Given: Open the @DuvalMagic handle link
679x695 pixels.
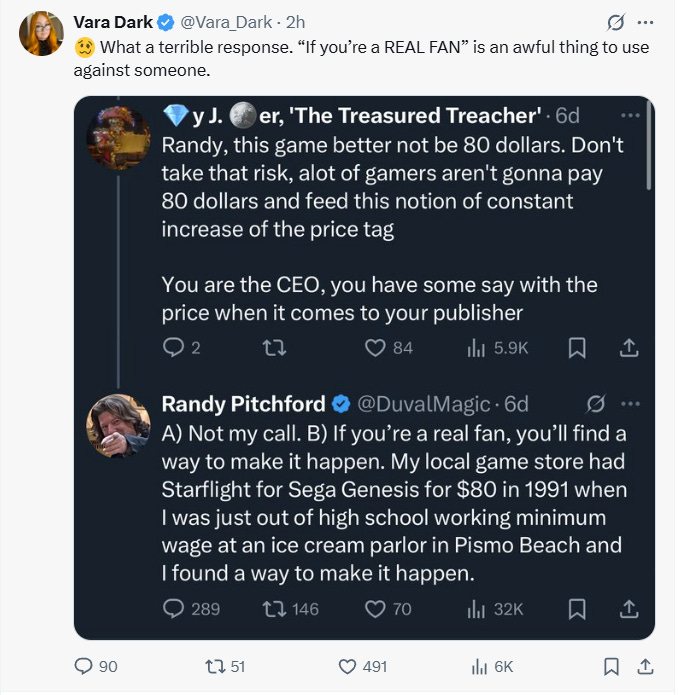Looking at the screenshot, I should pos(423,404).
